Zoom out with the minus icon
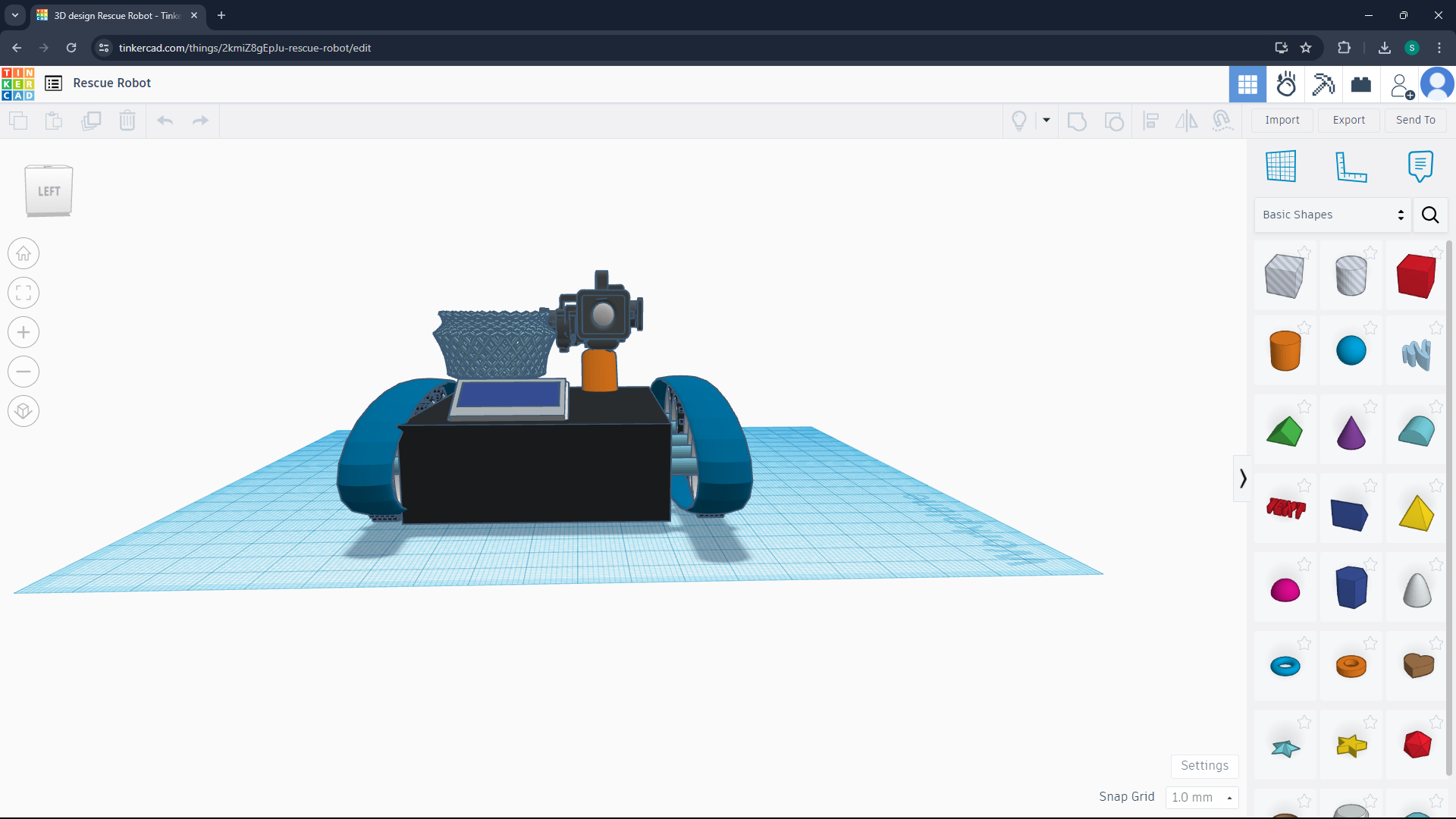Image resolution: width=1456 pixels, height=819 pixels. pyautogui.click(x=24, y=372)
